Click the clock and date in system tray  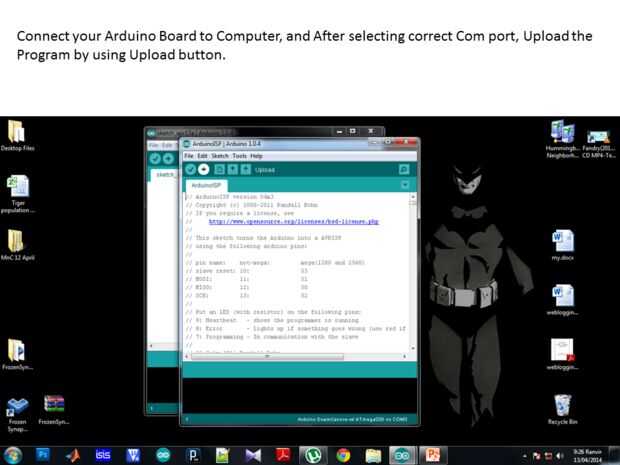click(588, 456)
